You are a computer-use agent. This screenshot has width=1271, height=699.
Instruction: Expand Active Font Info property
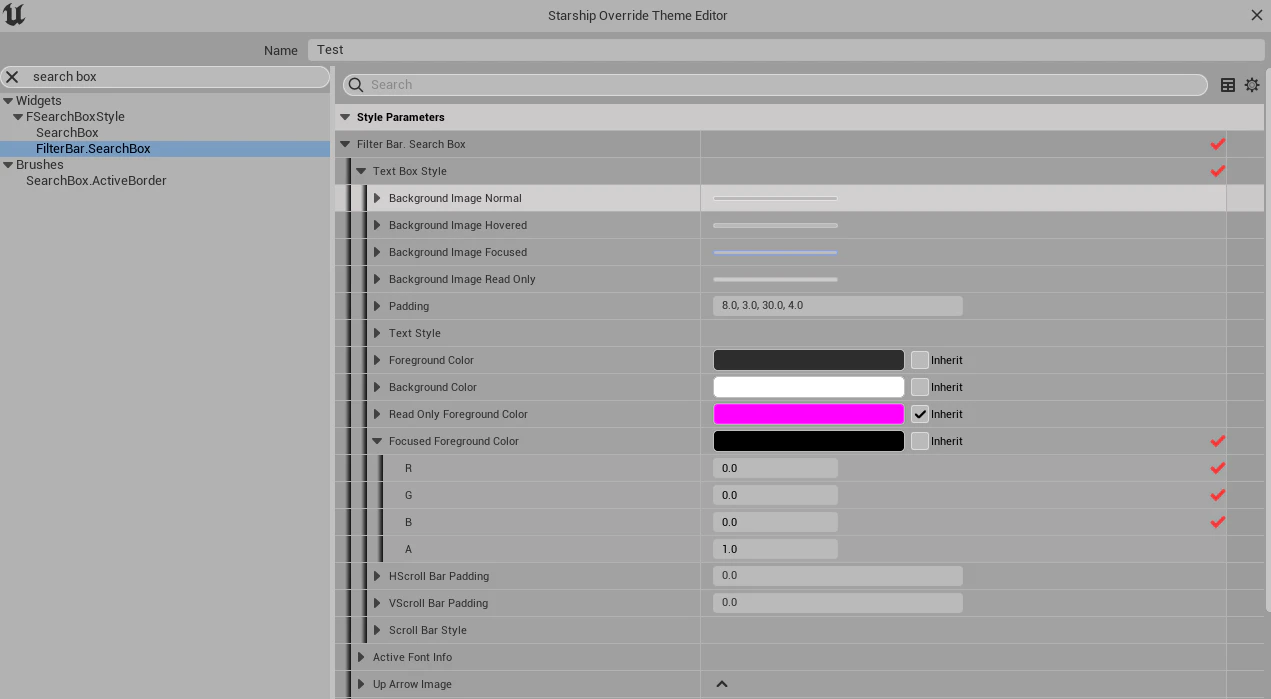[361, 657]
